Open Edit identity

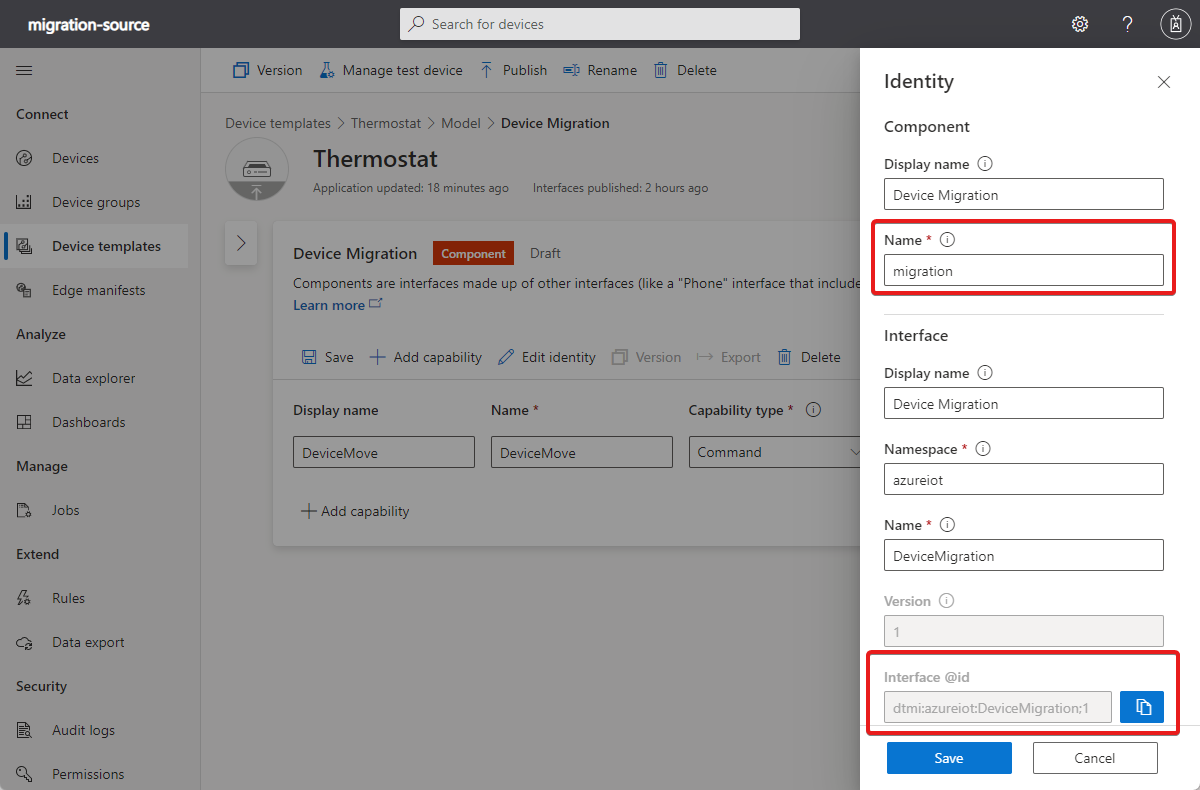[546, 357]
